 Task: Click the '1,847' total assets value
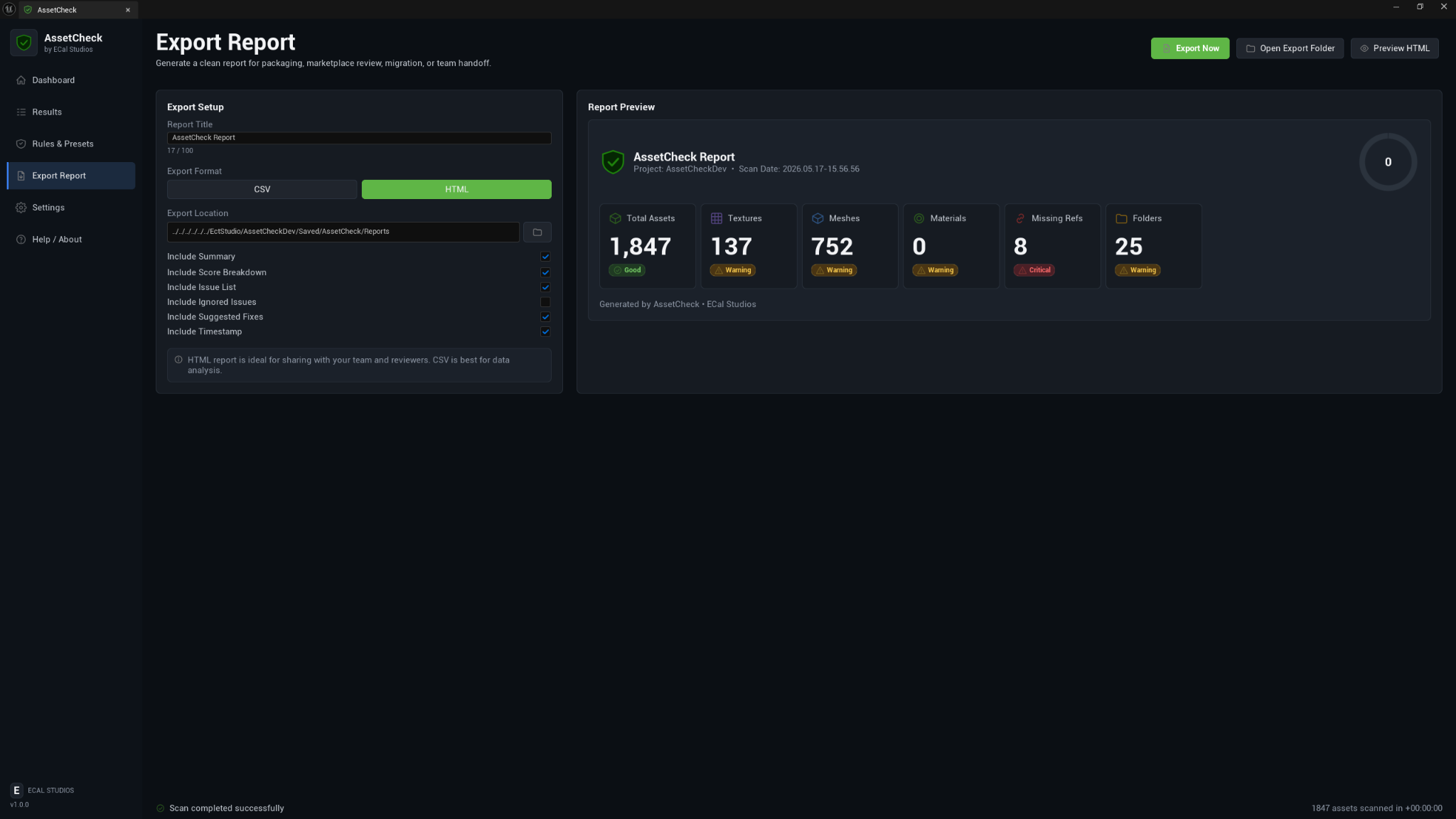pyautogui.click(x=641, y=247)
